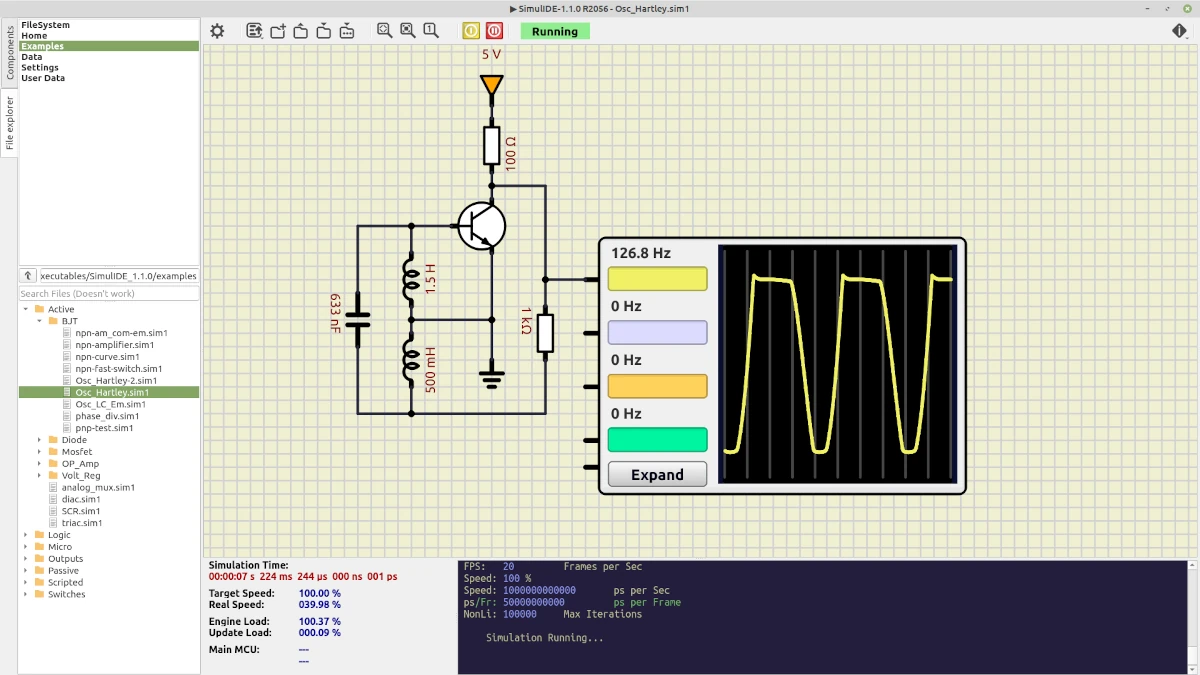This screenshot has width=1200, height=675.
Task: Click the info icon at top right
Action: (x=1180, y=31)
